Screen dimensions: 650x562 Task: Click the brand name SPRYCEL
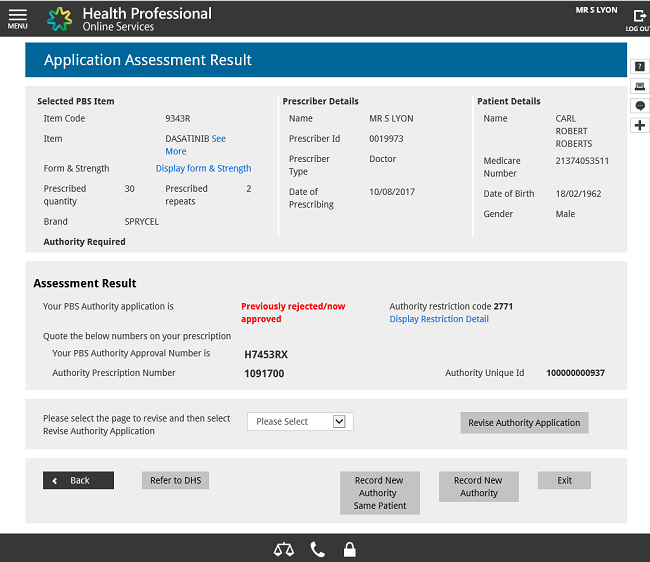point(141,222)
